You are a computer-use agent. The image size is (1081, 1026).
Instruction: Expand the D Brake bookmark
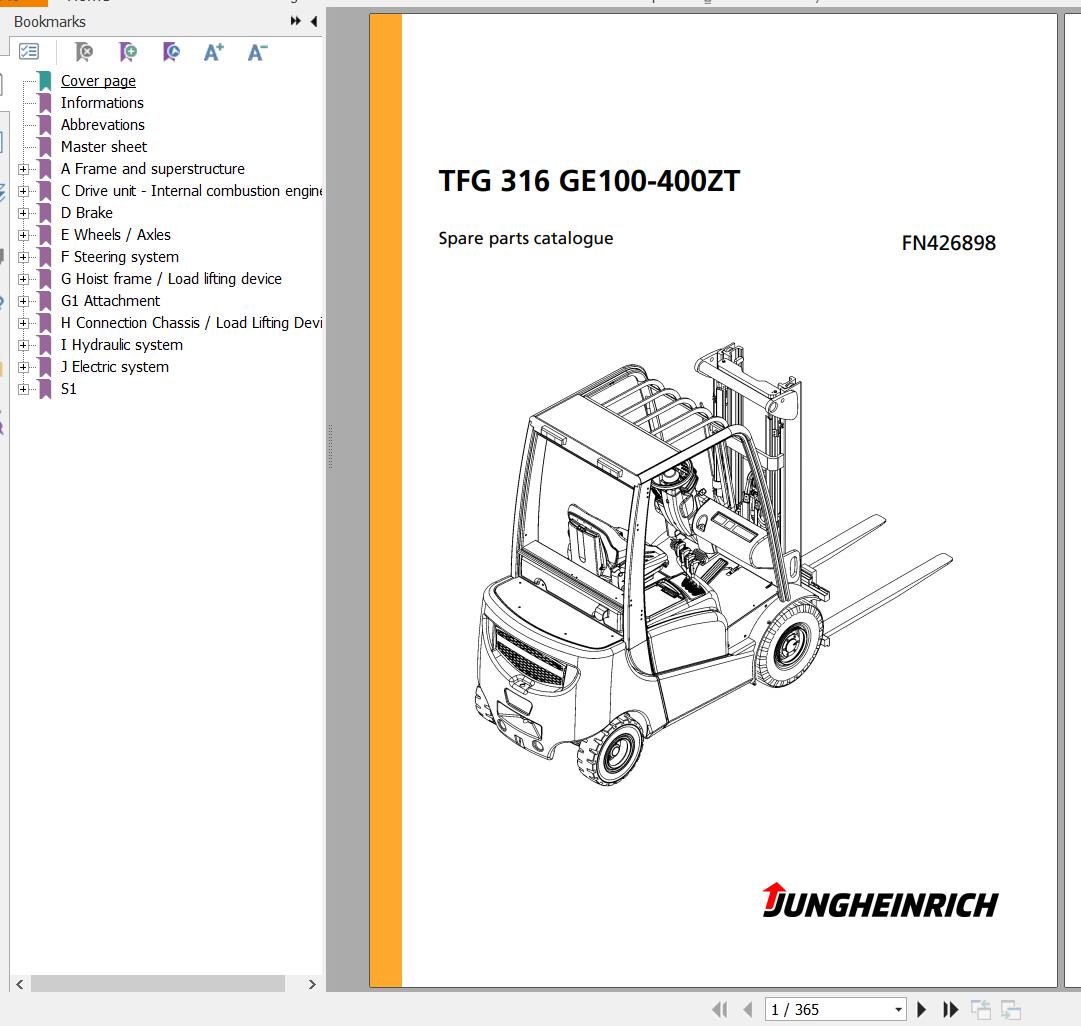click(x=25, y=213)
